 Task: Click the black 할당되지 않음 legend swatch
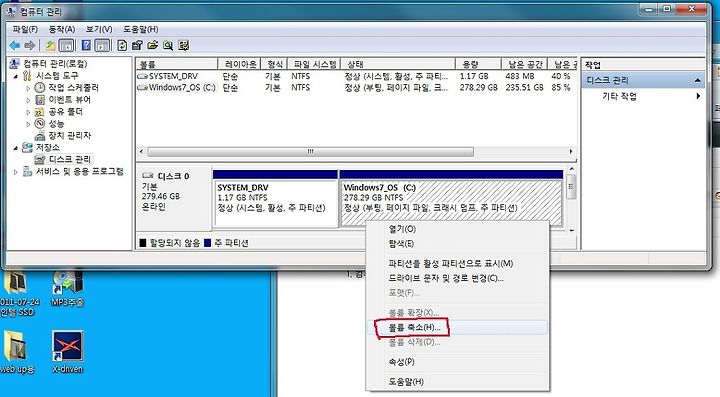[x=143, y=243]
